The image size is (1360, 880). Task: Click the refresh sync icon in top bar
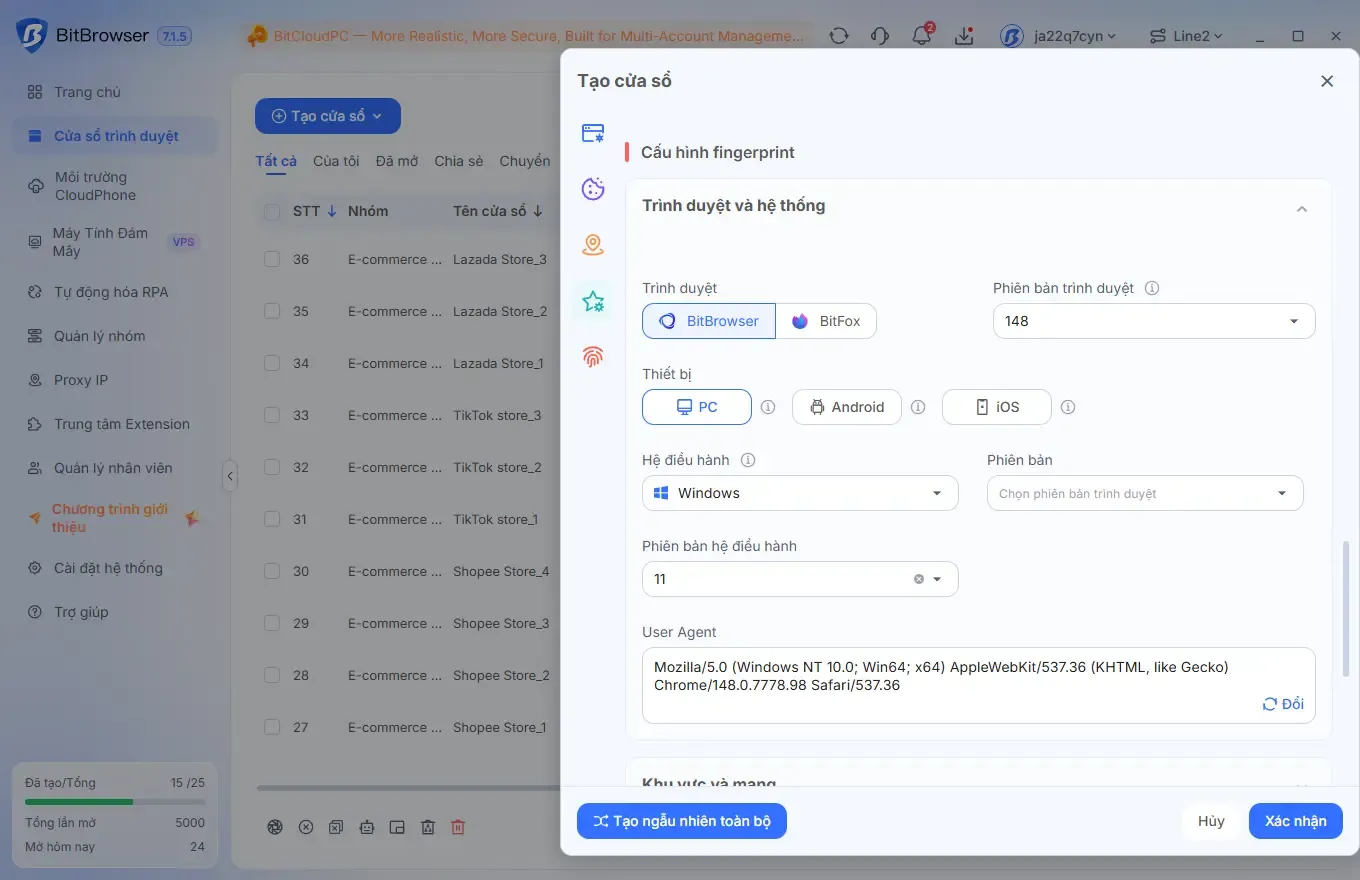[839, 36]
